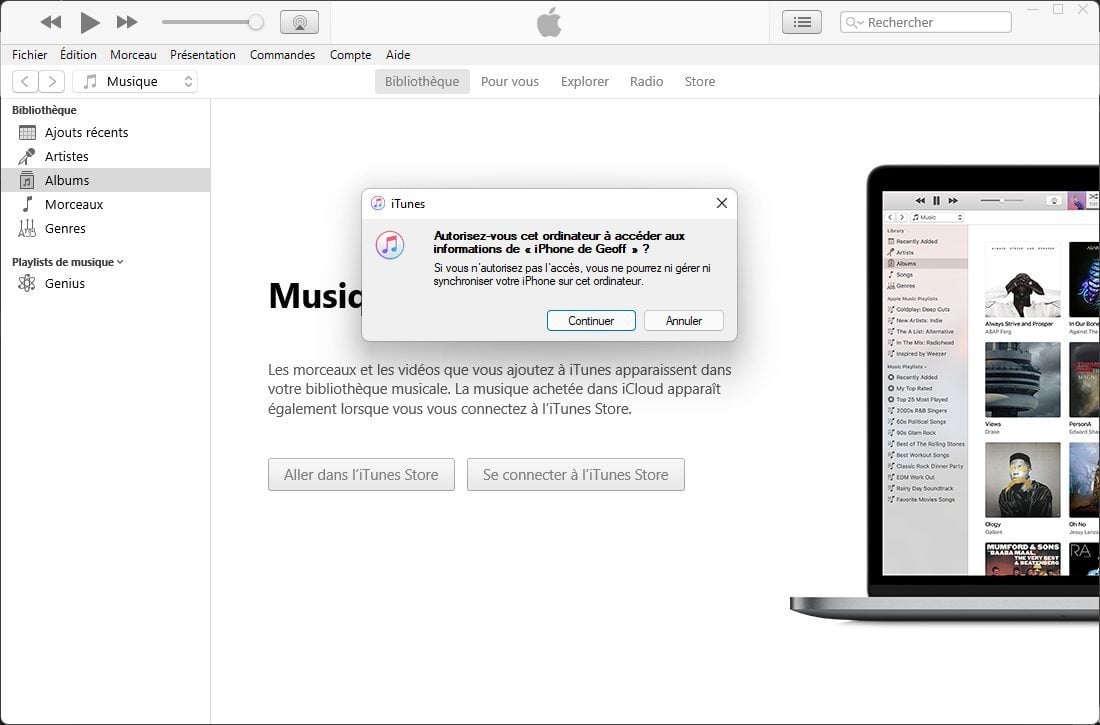Screen dimensions: 1100x725
Task: Click the iTunes logo in dialog body
Action: [390, 245]
